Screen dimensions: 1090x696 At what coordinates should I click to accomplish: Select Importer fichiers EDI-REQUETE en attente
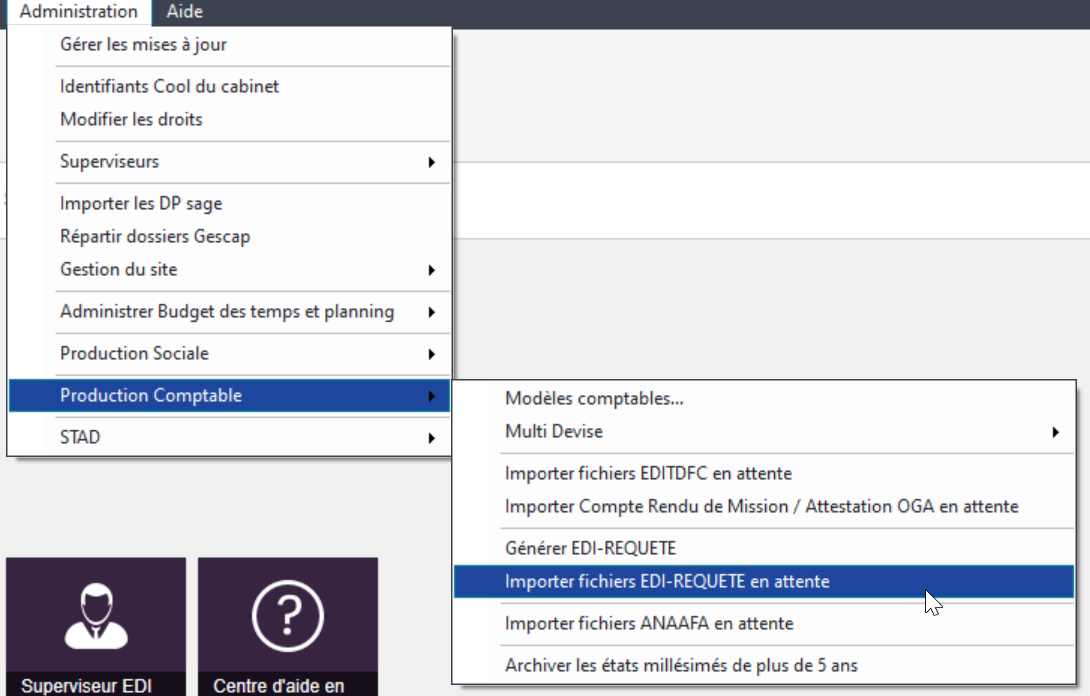click(x=764, y=582)
